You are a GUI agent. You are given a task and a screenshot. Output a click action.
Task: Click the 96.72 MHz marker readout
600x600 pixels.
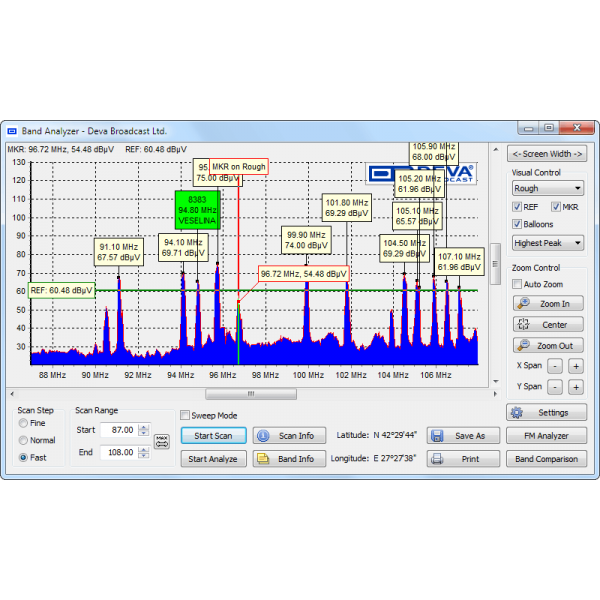(x=304, y=274)
